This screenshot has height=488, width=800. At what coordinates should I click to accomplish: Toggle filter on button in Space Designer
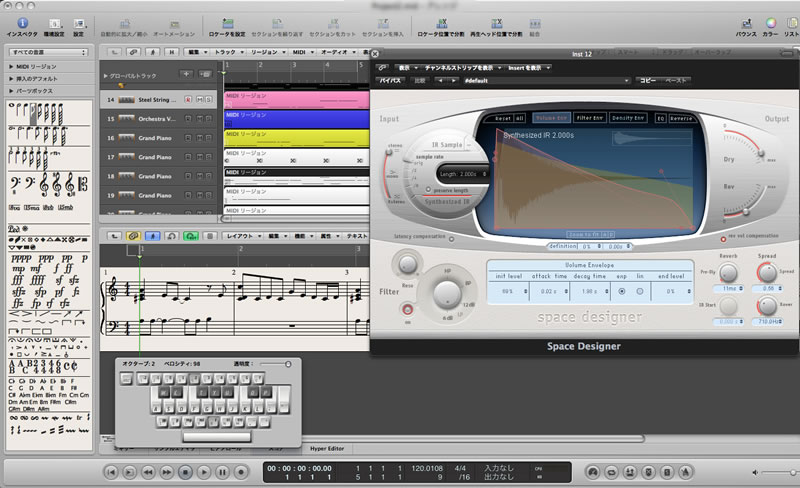[x=407, y=308]
